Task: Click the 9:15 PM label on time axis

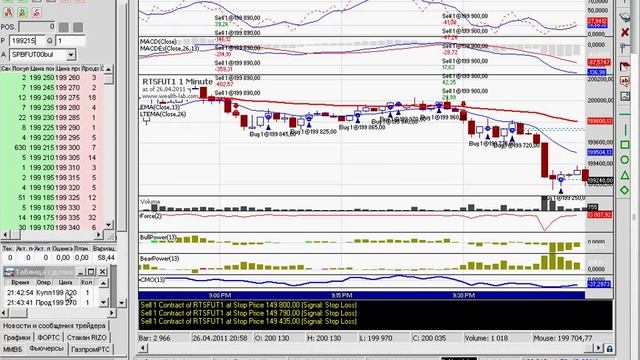Action: 342,295
